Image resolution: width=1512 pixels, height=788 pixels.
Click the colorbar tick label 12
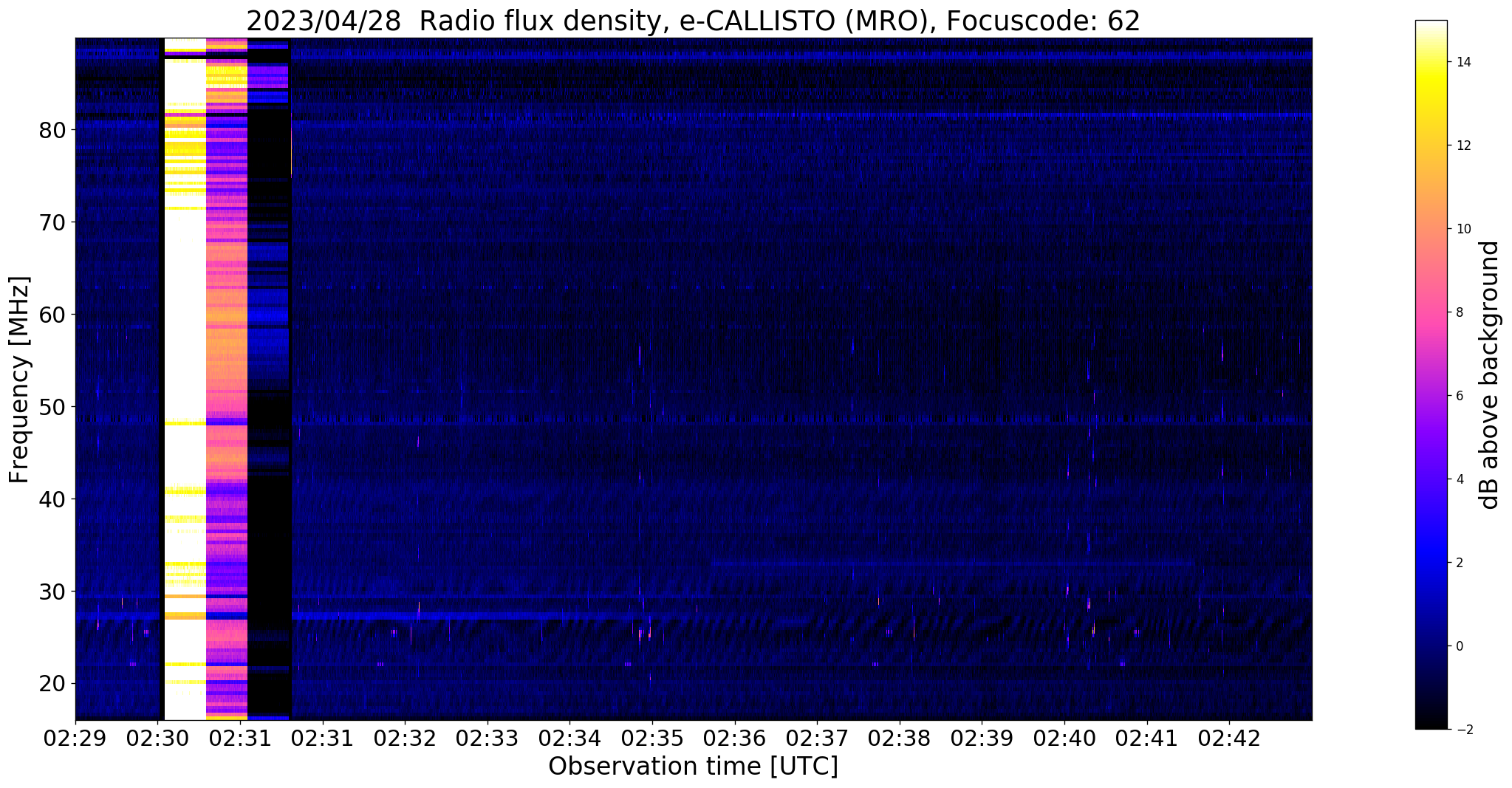click(1463, 145)
